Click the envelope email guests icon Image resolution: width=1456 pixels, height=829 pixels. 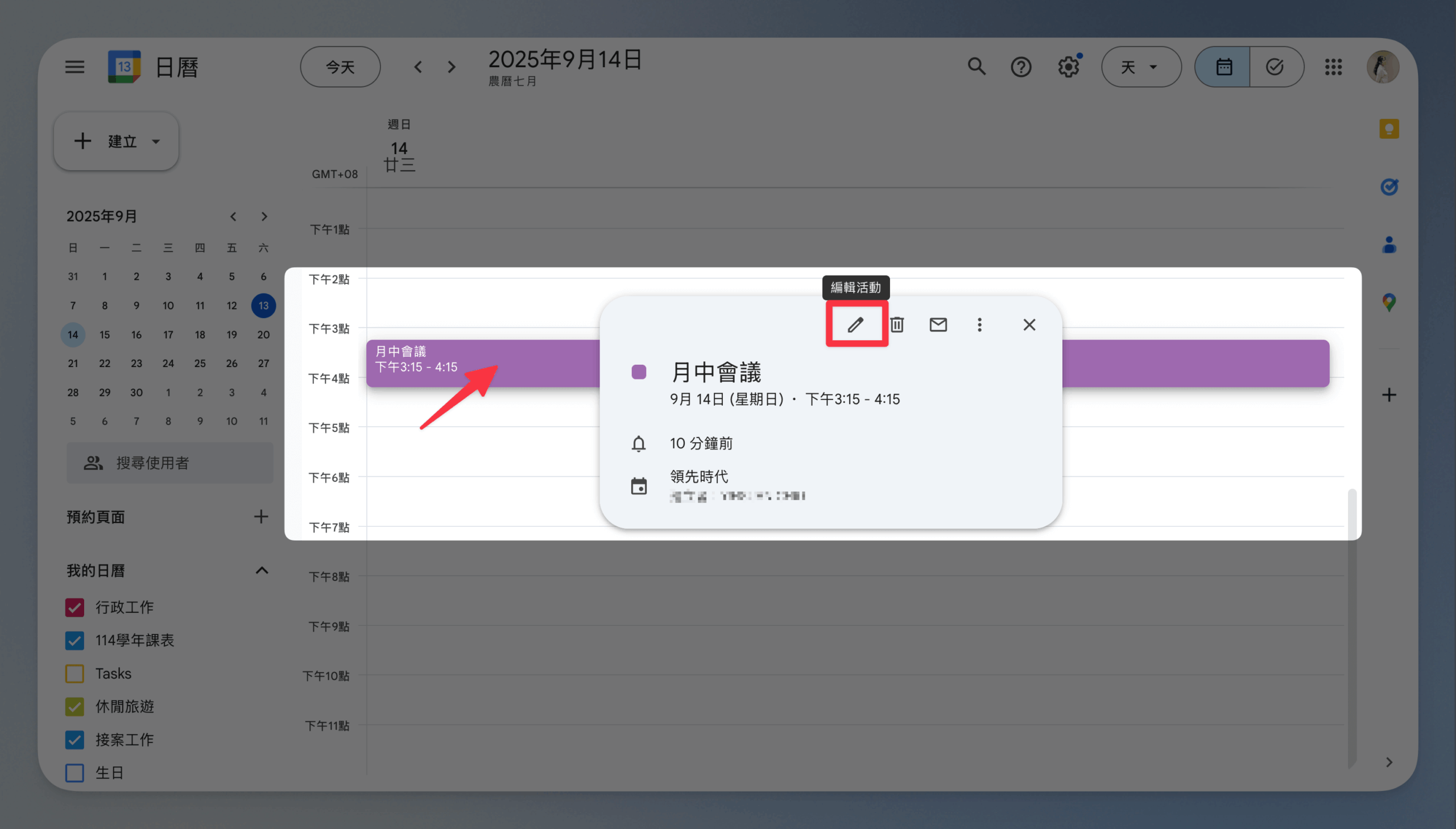[938, 324]
